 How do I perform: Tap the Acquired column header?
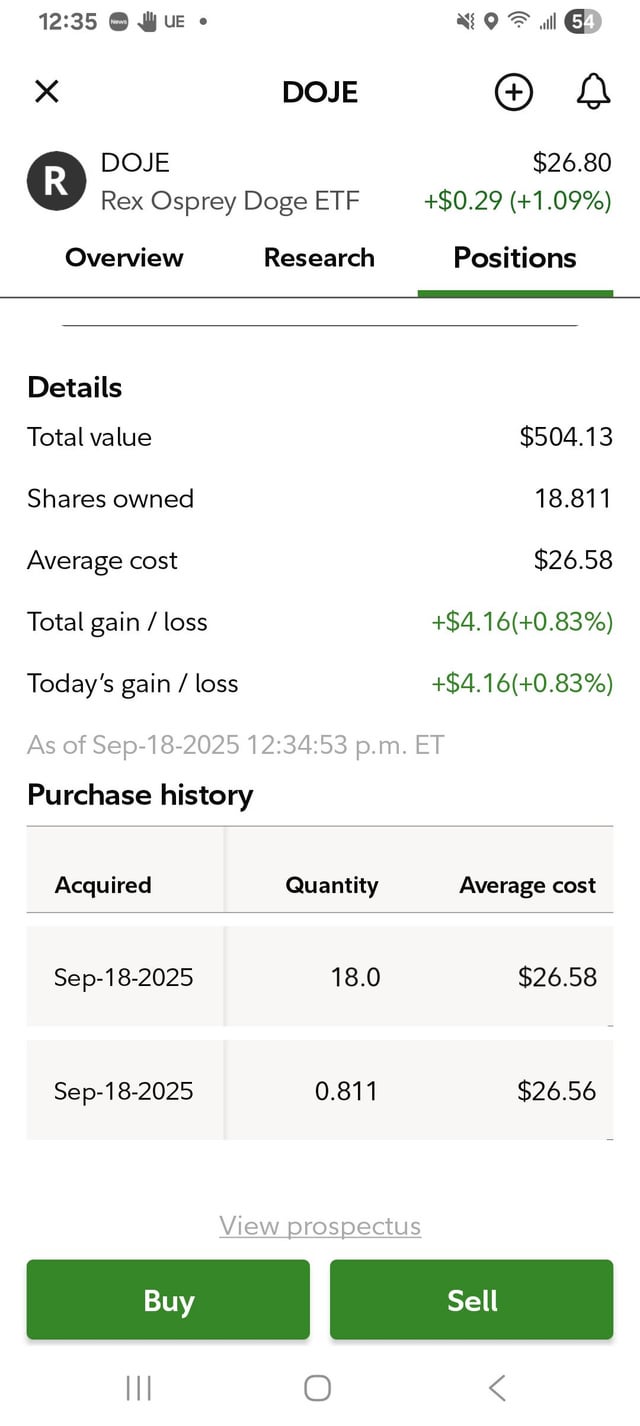click(x=103, y=885)
